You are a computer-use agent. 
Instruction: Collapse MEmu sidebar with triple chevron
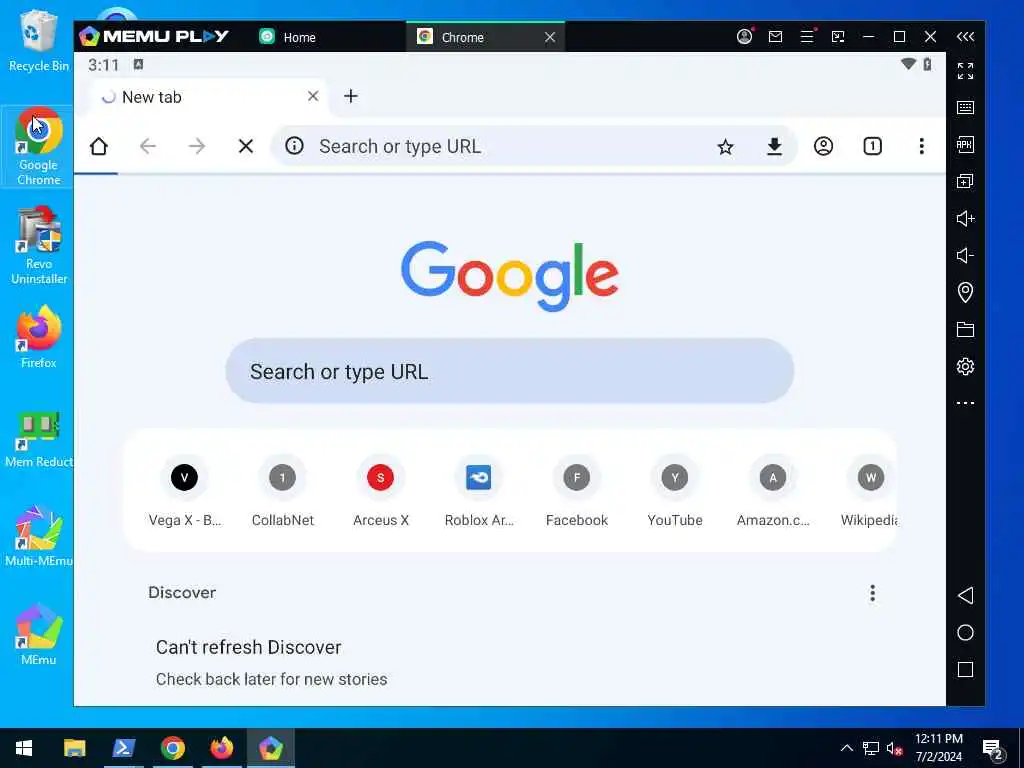965,37
